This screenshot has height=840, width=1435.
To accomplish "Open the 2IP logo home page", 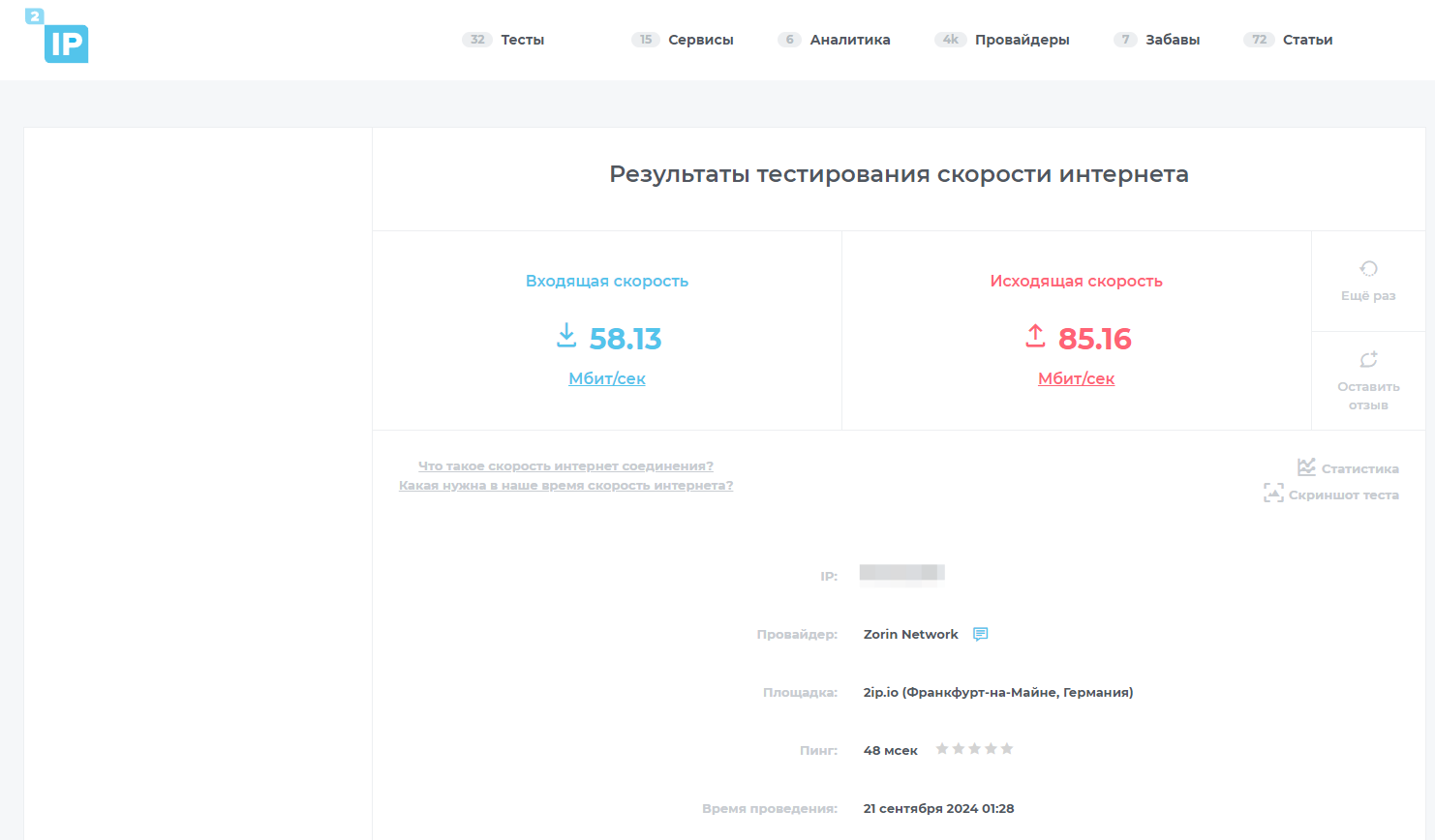I will pos(57,36).
